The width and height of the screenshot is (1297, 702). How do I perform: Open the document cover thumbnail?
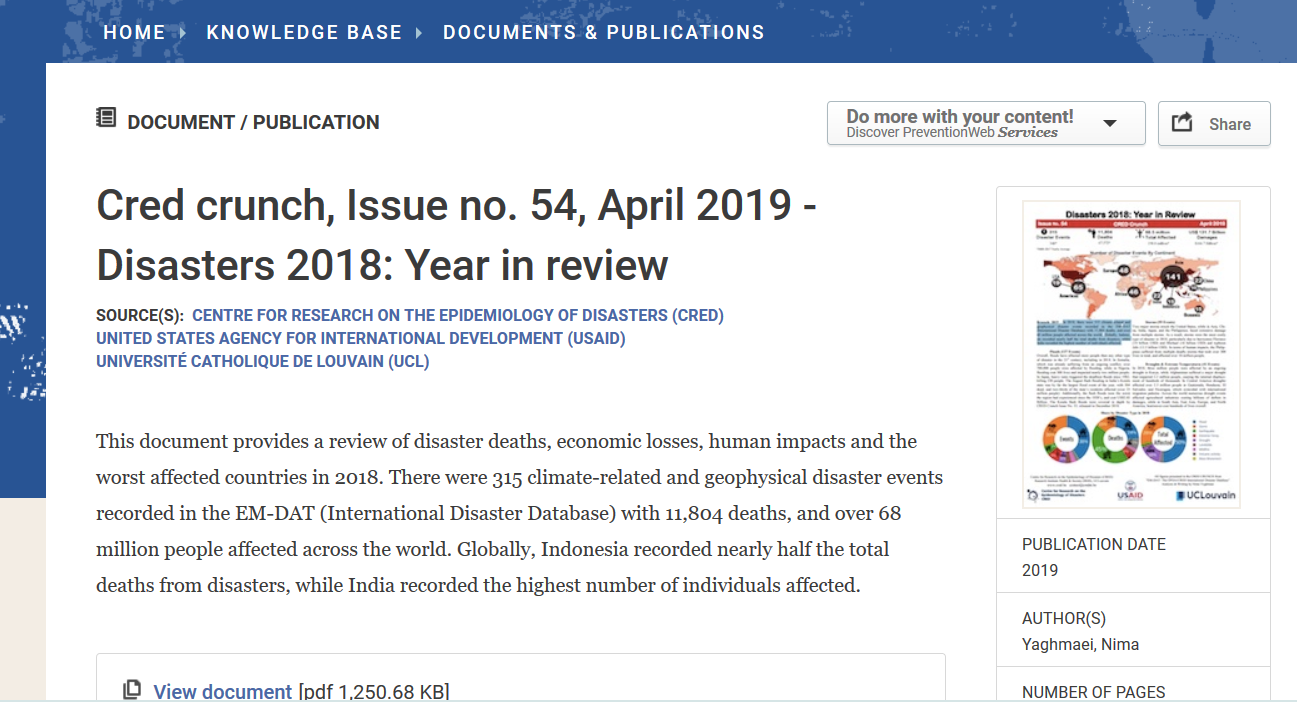(x=1132, y=354)
